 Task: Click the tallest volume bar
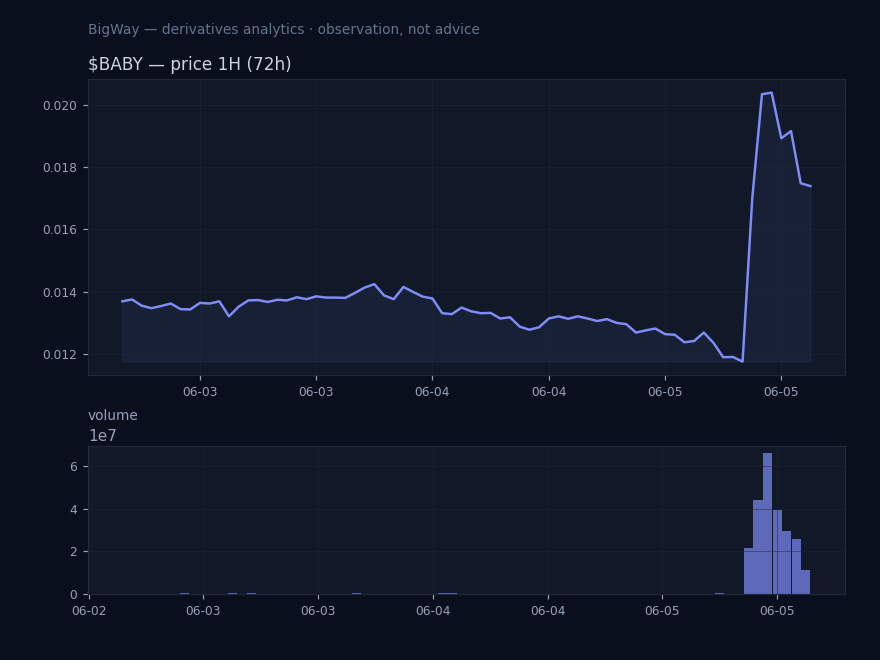767,524
